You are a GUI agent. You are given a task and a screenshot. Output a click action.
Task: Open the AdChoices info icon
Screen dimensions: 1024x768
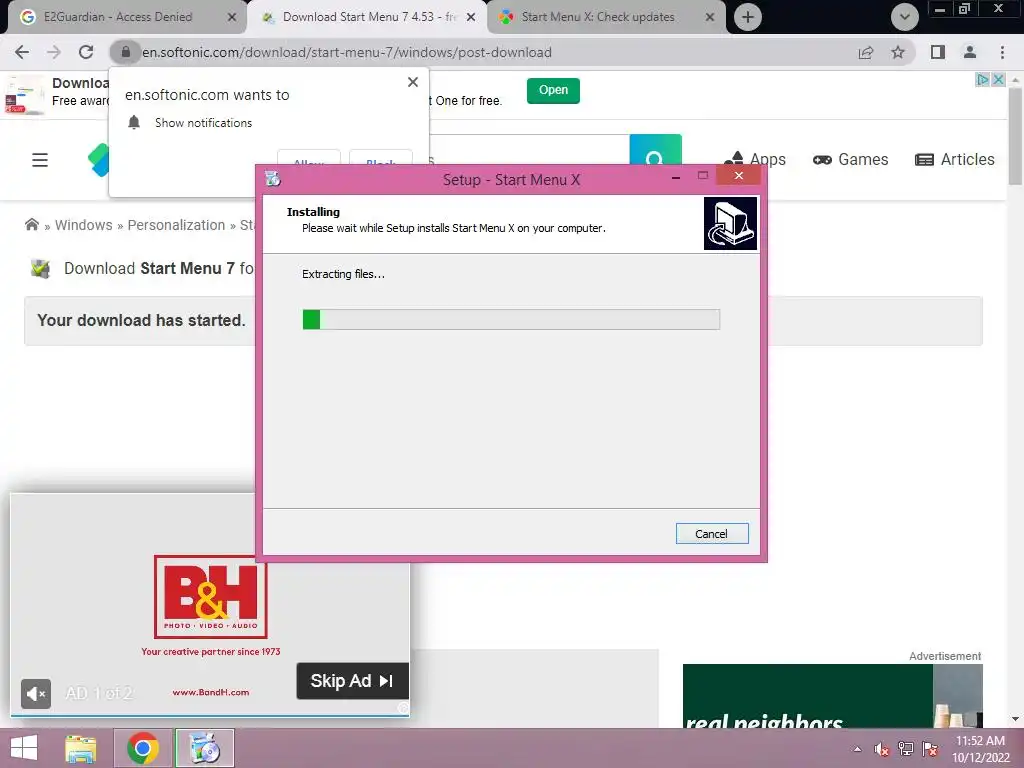[982, 80]
